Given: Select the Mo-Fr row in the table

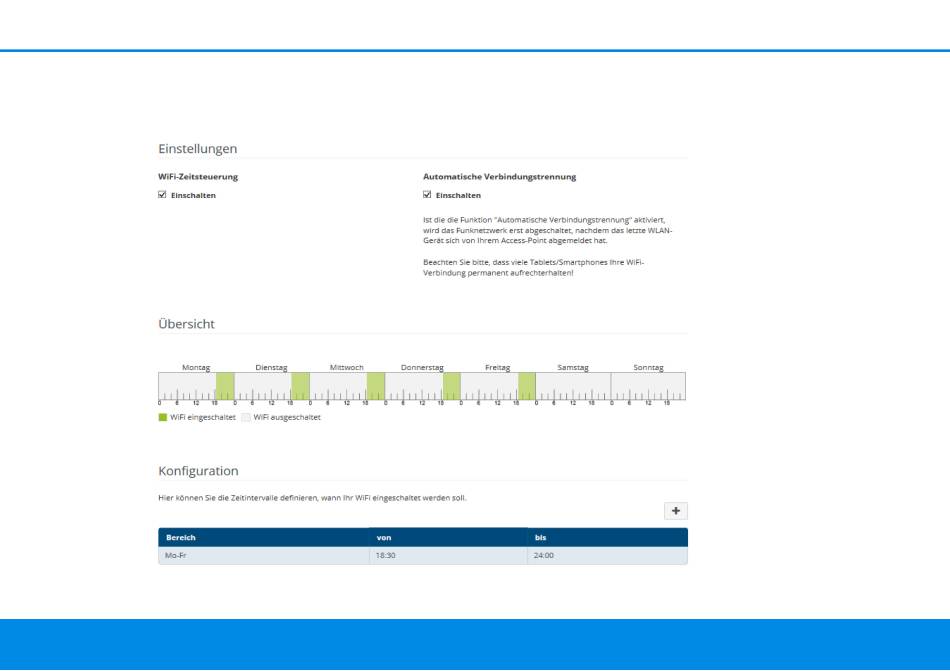Looking at the screenshot, I should (422, 555).
